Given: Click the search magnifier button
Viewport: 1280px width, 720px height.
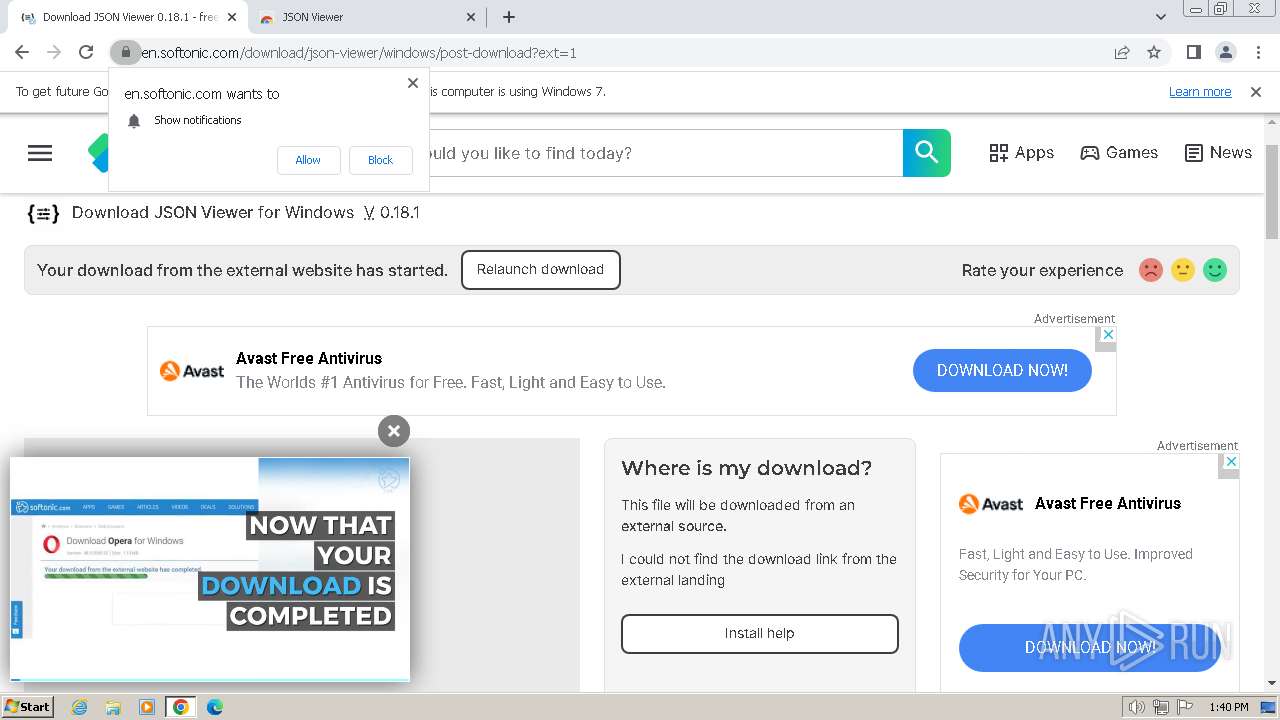Looking at the screenshot, I should pyautogui.click(x=927, y=153).
